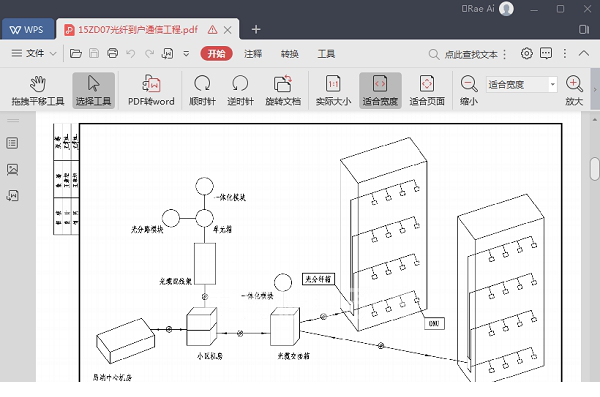600x397 pixels.
Task: Toggle the side panel icon in title bar
Action: [x=584, y=29]
